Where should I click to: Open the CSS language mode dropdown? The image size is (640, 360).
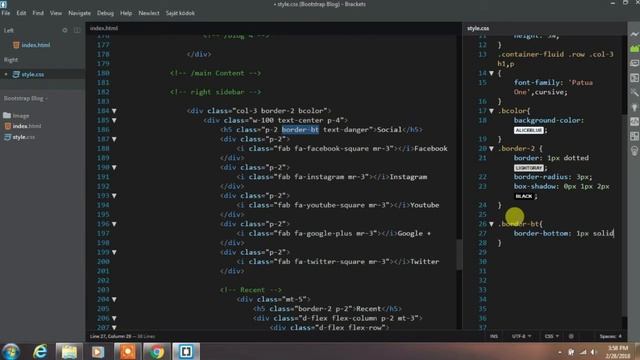[x=551, y=336]
